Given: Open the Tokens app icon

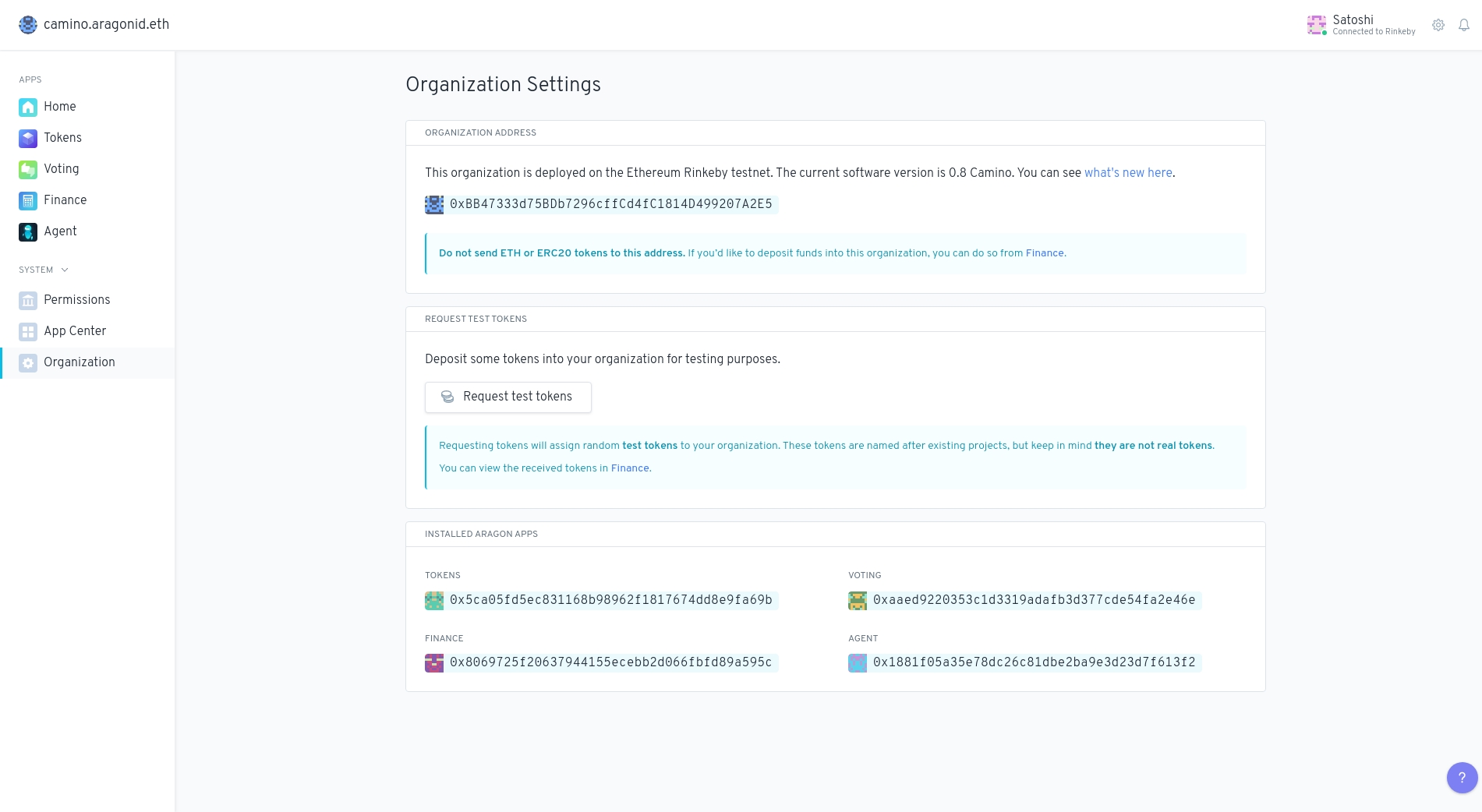Looking at the screenshot, I should (x=28, y=138).
